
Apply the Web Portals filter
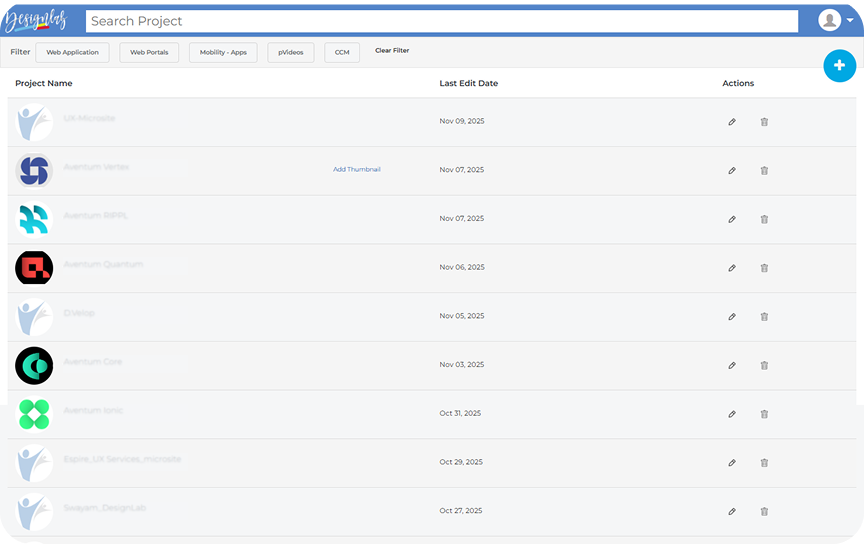click(x=149, y=52)
